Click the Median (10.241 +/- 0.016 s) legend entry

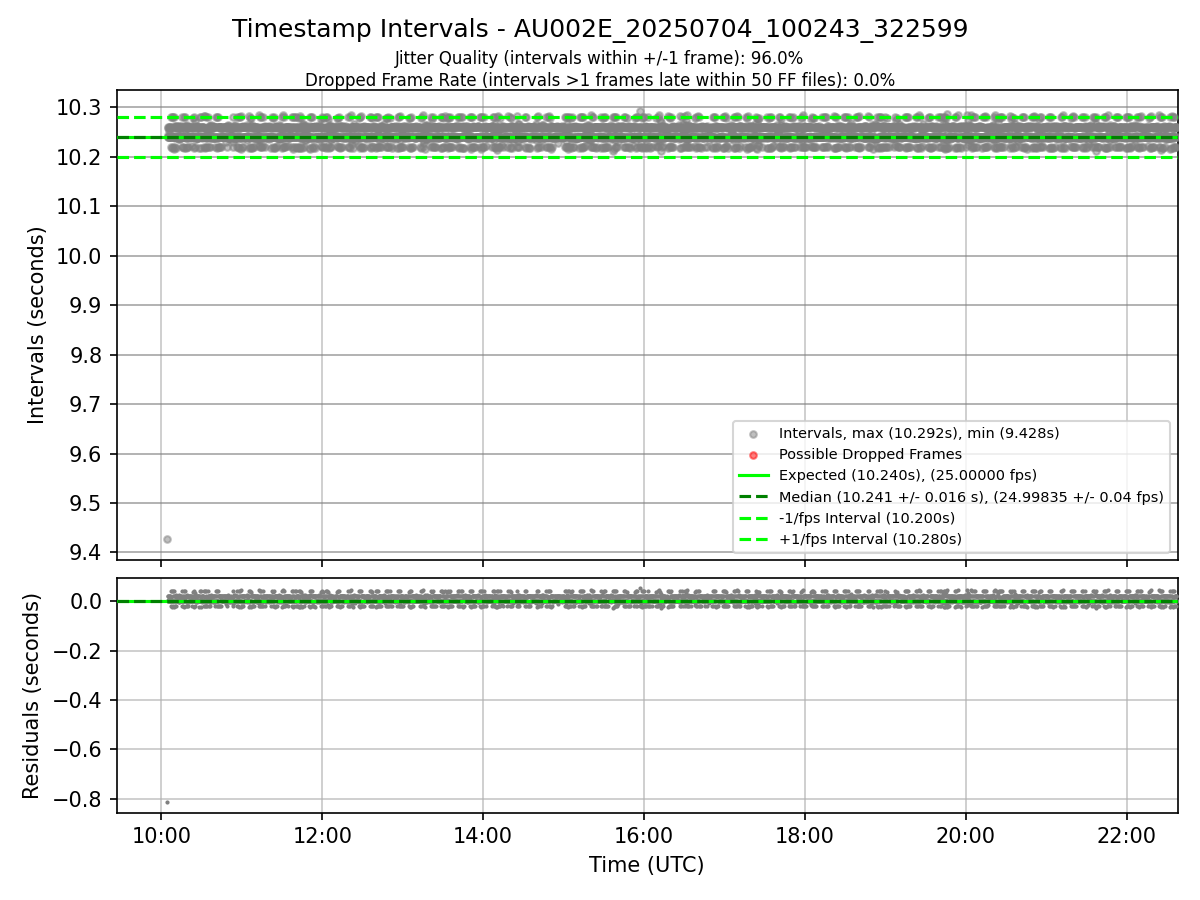(971, 497)
